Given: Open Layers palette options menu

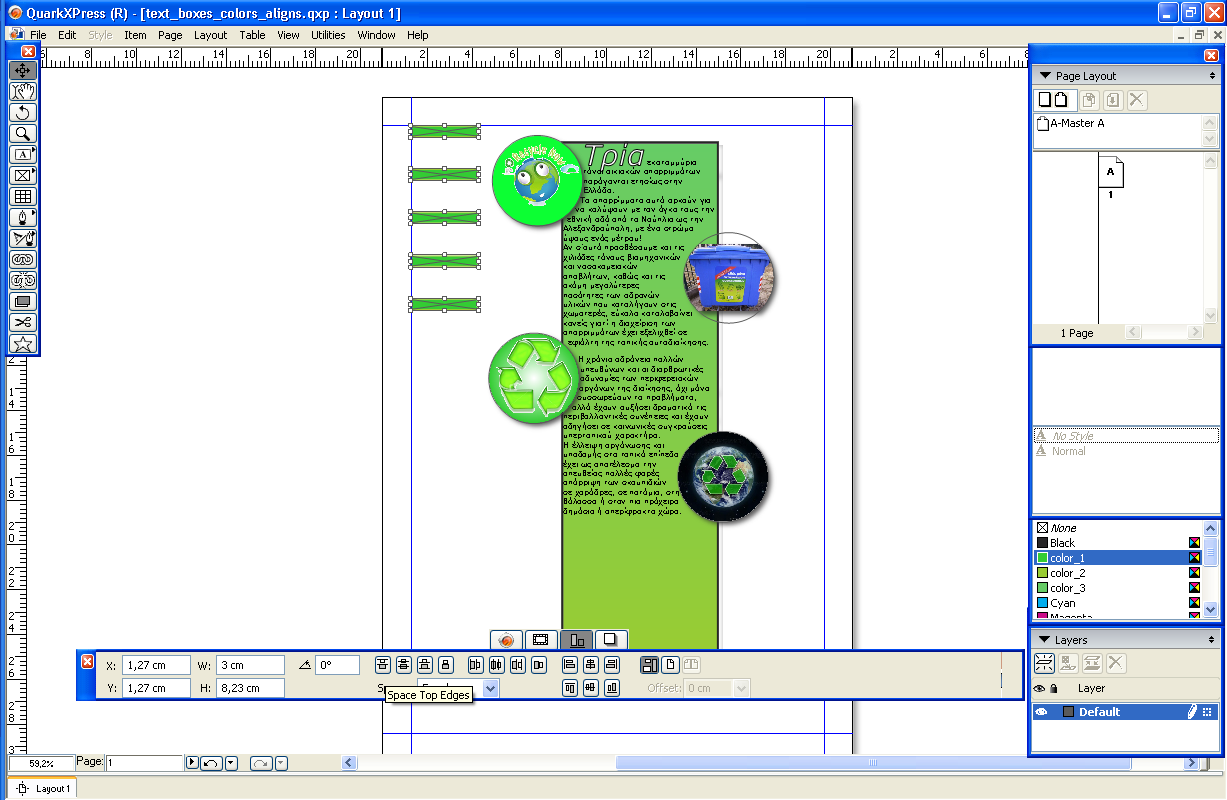Looking at the screenshot, I should [1213, 640].
